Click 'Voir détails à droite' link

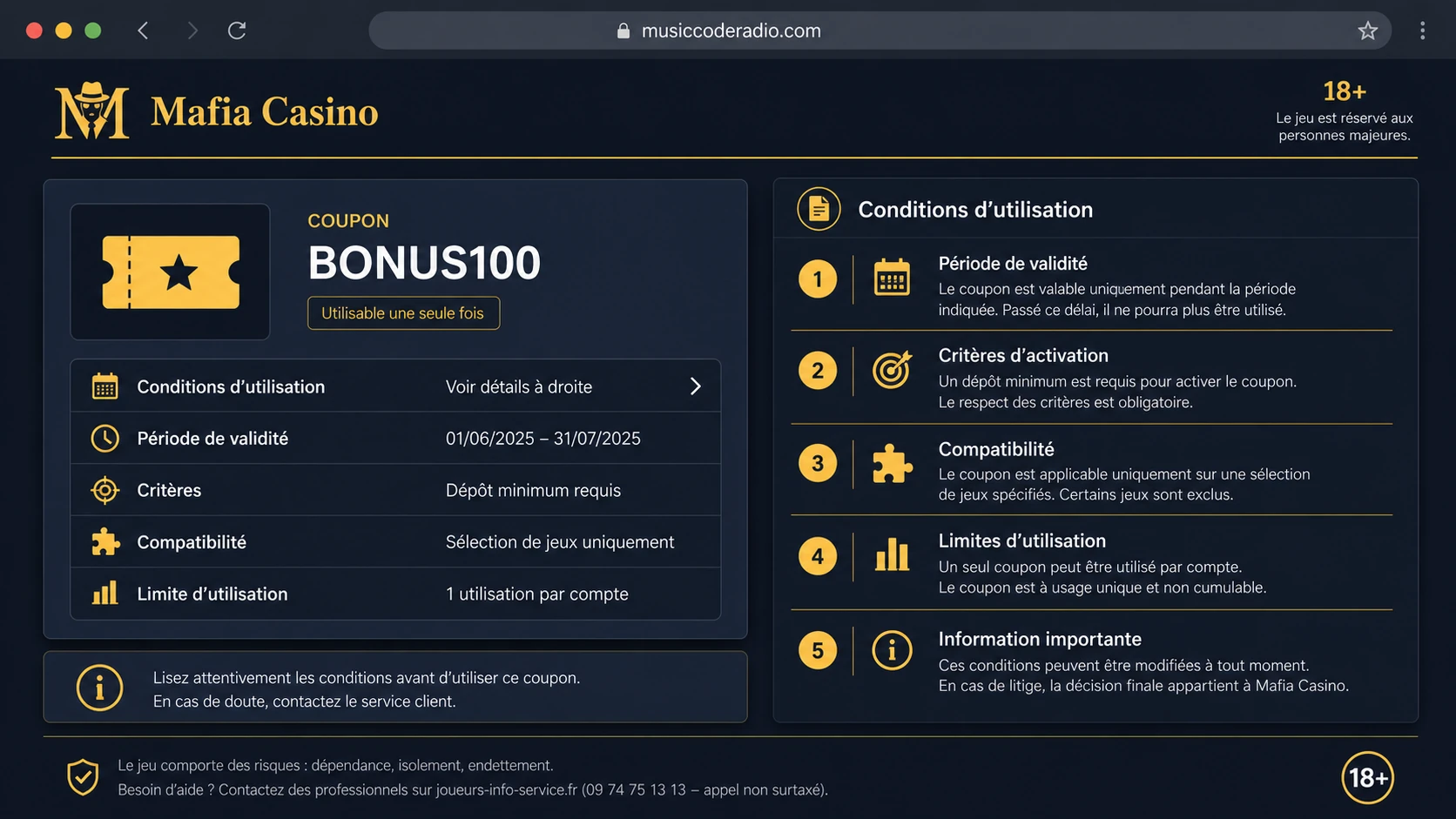(x=519, y=386)
